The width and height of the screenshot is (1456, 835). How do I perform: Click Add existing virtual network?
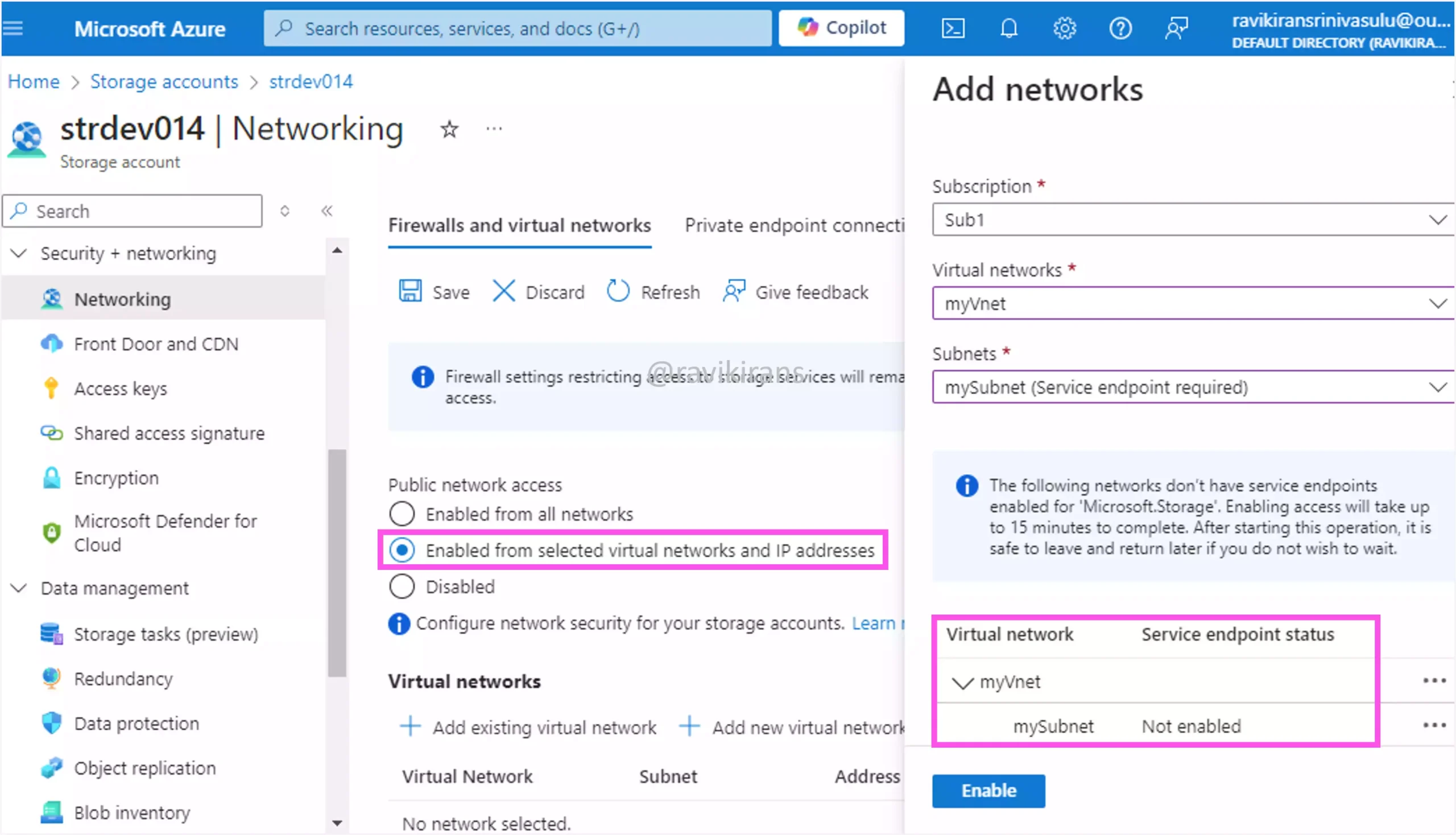pos(528,727)
